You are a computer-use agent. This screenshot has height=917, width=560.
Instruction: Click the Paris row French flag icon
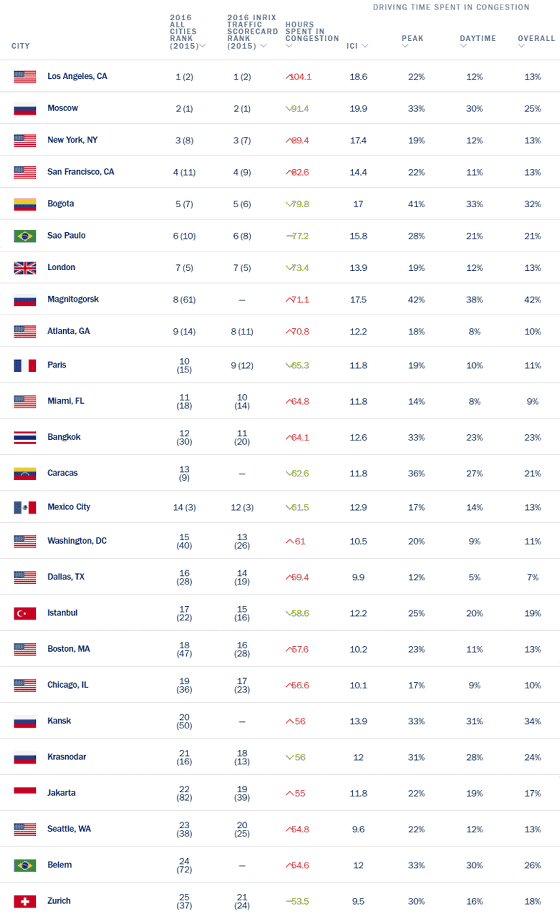(x=25, y=366)
